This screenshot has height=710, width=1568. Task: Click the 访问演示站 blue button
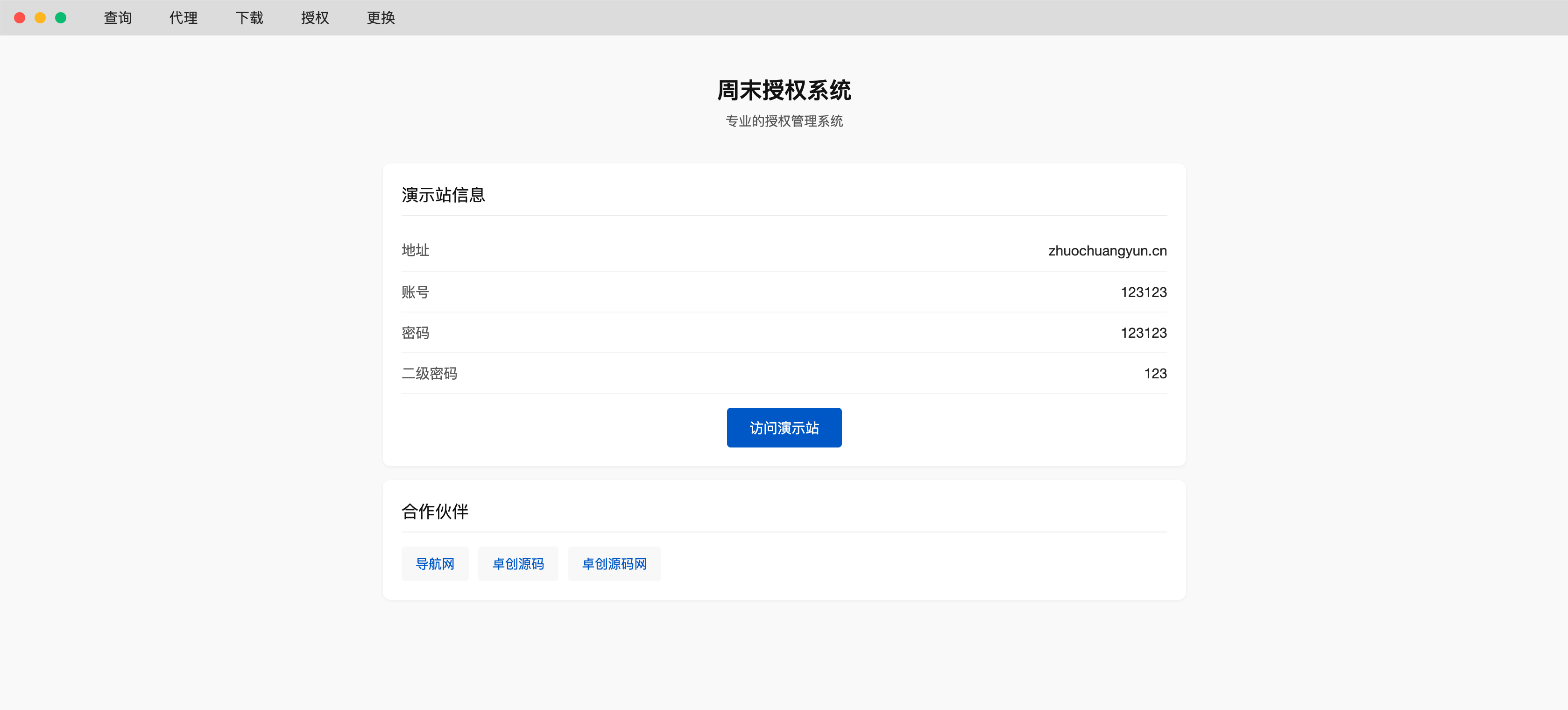(x=784, y=427)
